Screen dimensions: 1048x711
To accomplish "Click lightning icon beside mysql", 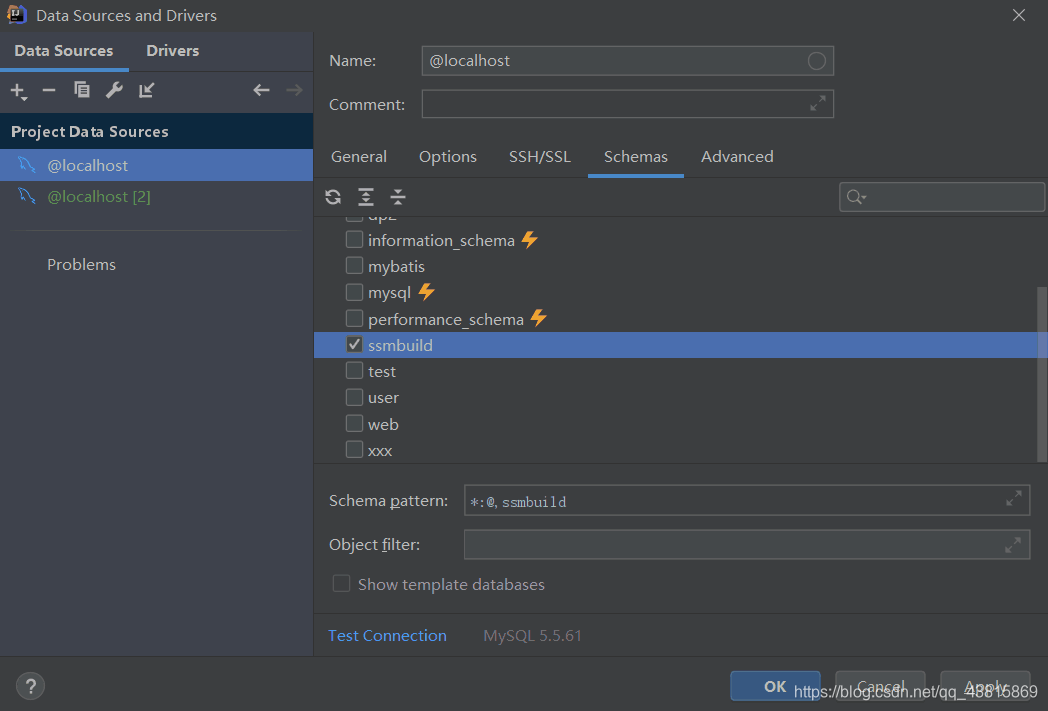I will click(426, 291).
